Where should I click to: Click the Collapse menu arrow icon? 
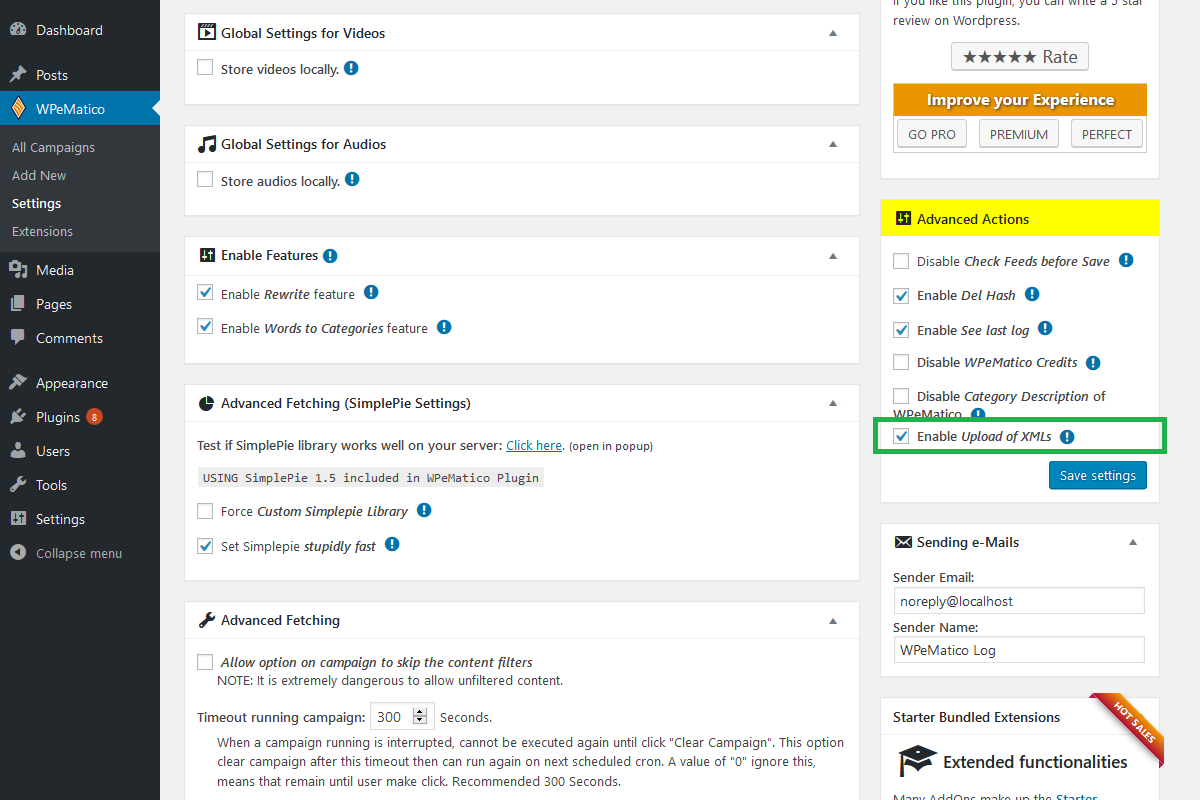tap(18, 553)
